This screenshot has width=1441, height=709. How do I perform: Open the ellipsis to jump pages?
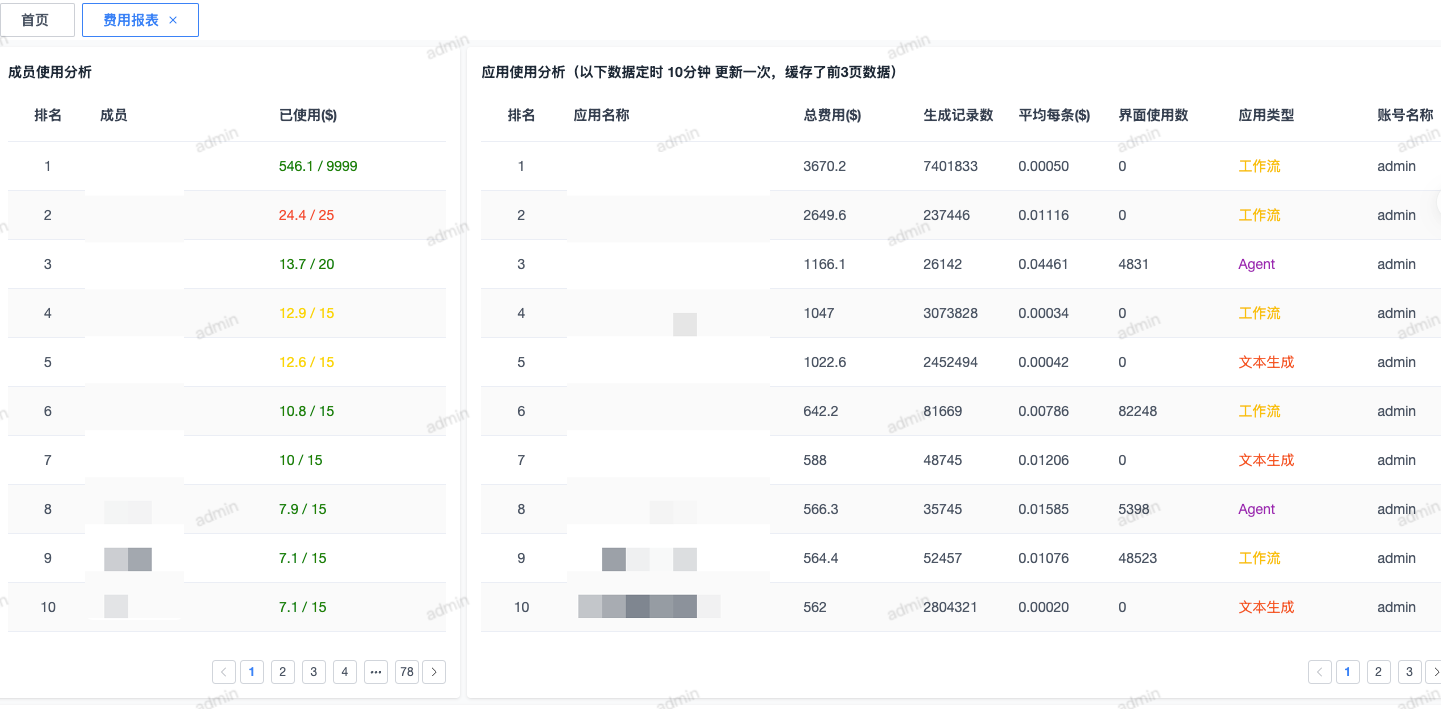click(376, 671)
